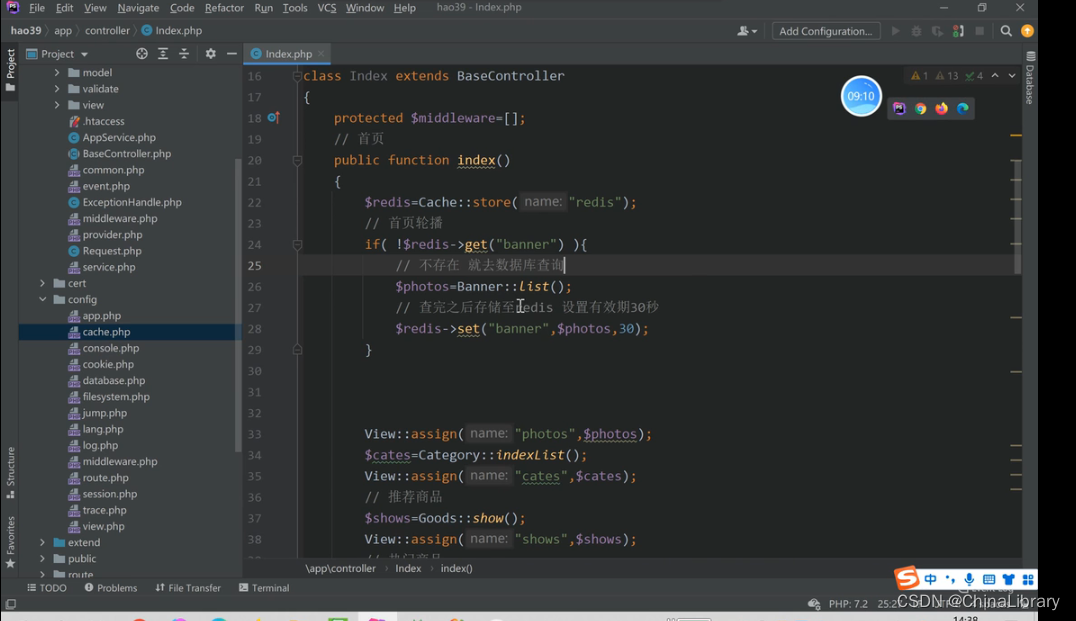The image size is (1076, 621).
Task: Open the Refactor menu
Action: 224,8
